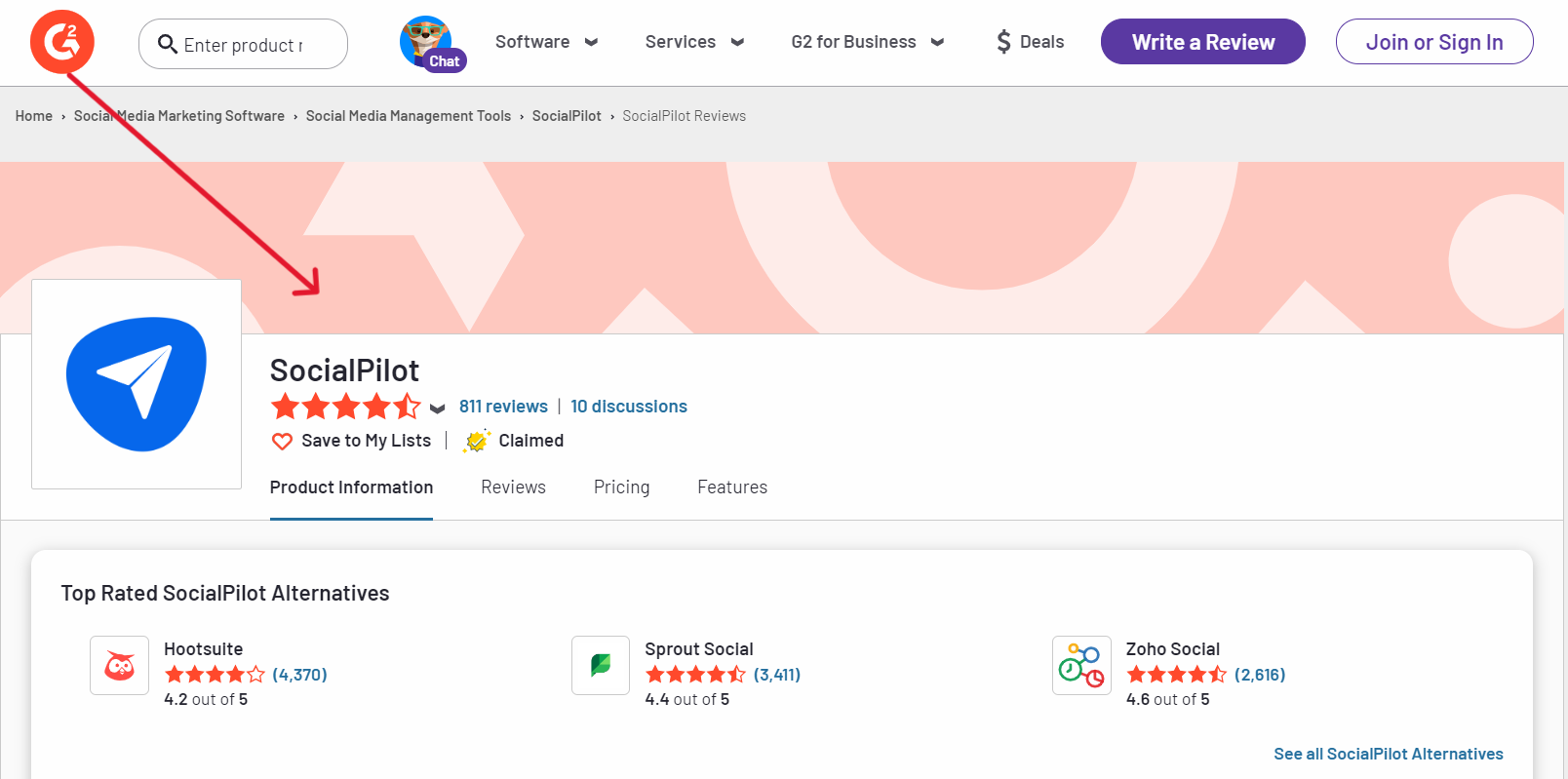The image size is (1568, 779).
Task: Click 'Top Rated SocialPilot Alternatives' heading
Action: pos(225,594)
